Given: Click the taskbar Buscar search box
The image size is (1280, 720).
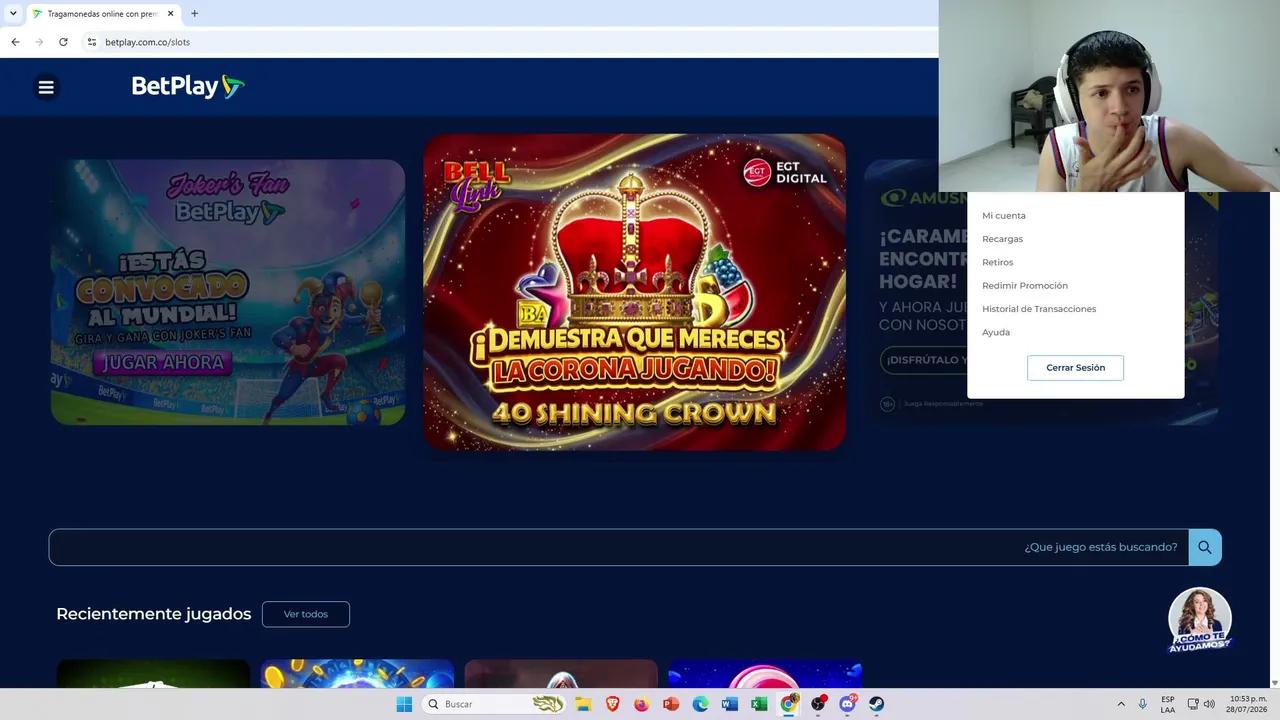Looking at the screenshot, I should pos(494,704).
